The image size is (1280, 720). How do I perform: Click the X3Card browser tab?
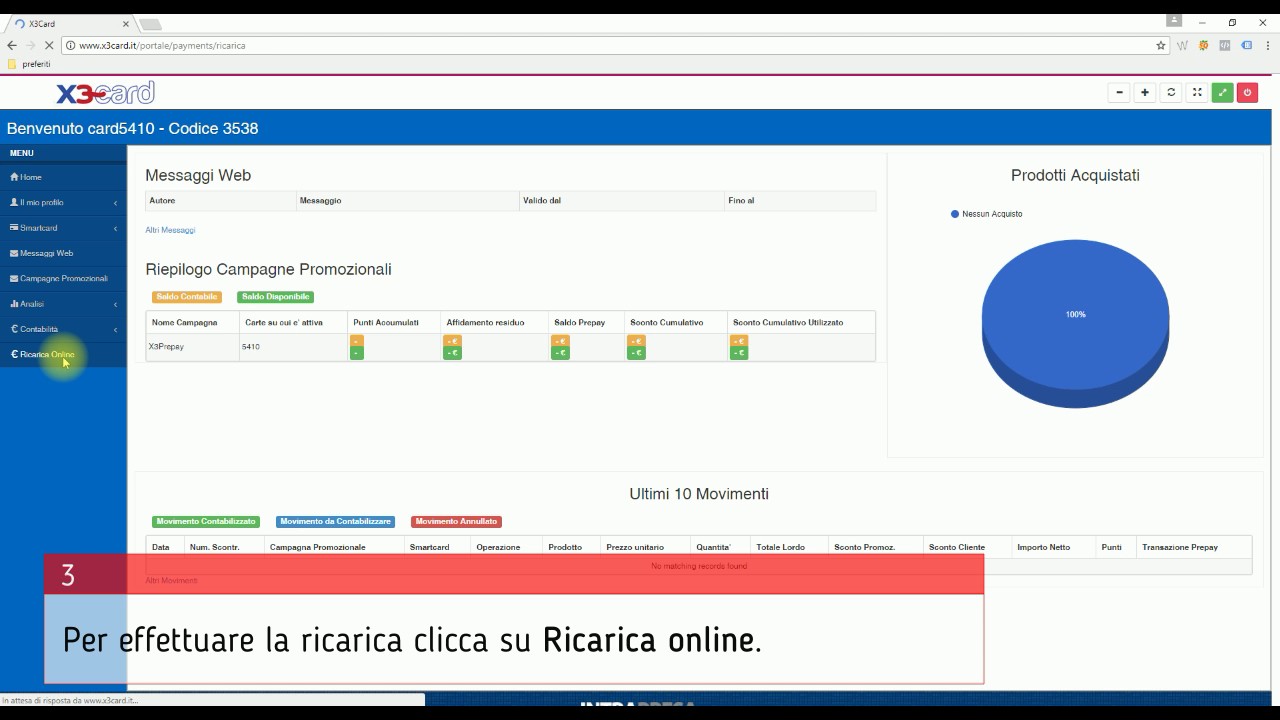[x=68, y=23]
